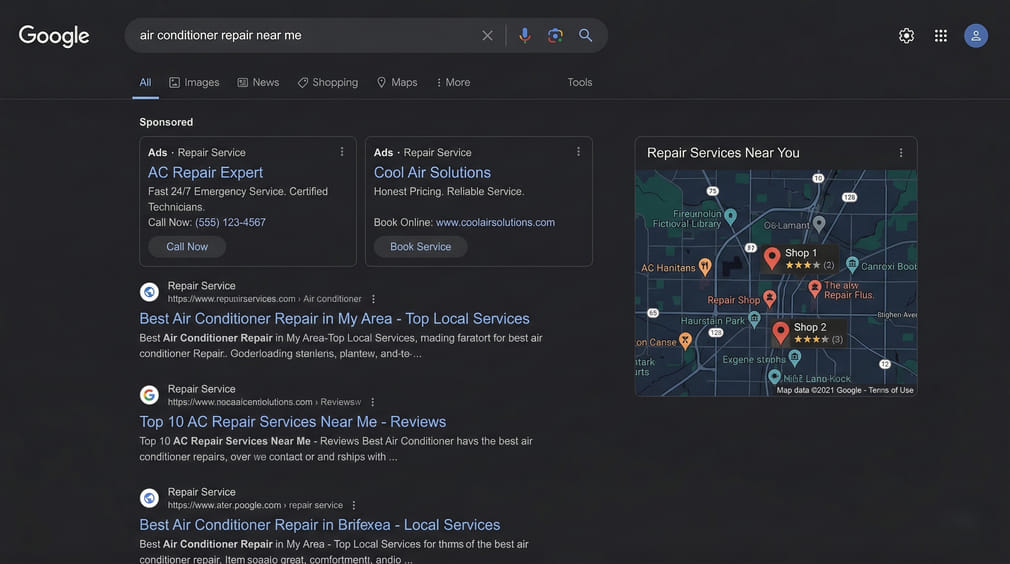Open the Tools search options
Image resolution: width=1010 pixels, height=564 pixels.
(580, 82)
